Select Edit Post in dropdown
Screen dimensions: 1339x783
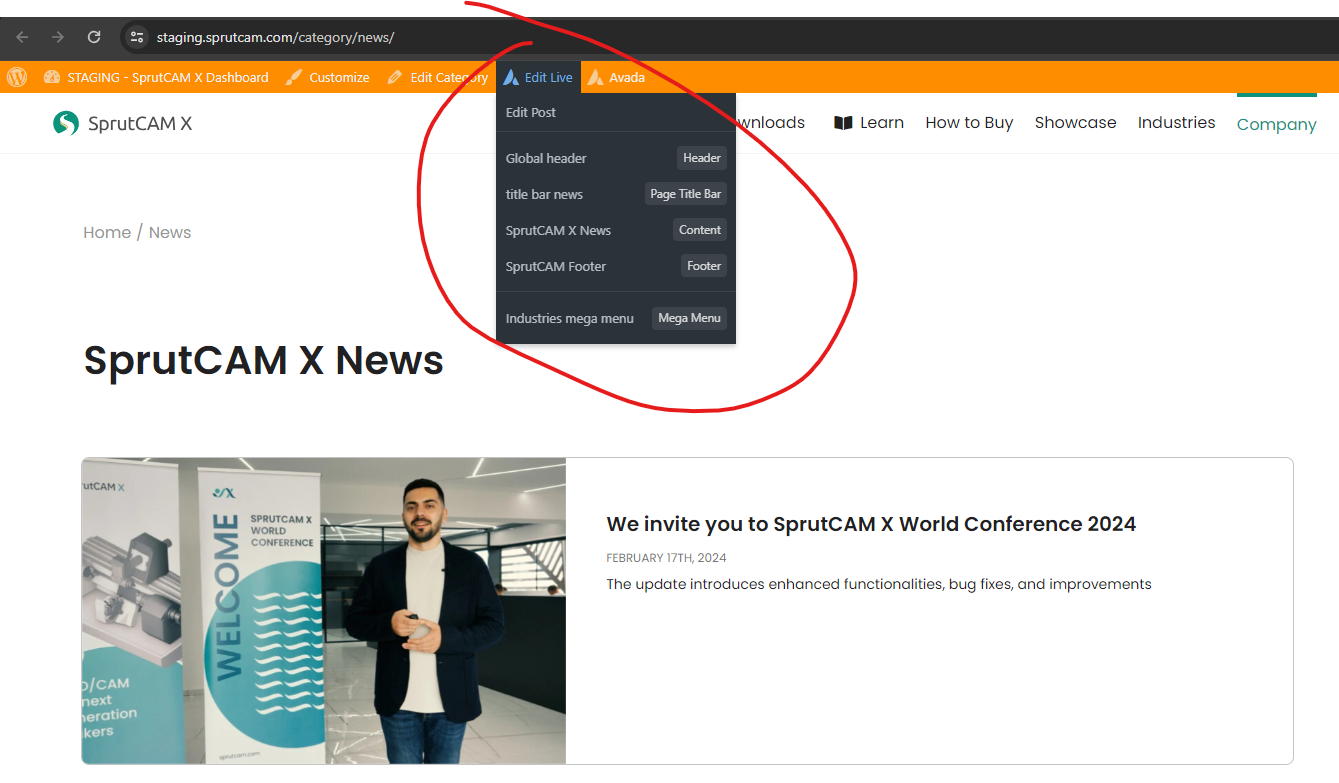(x=531, y=112)
